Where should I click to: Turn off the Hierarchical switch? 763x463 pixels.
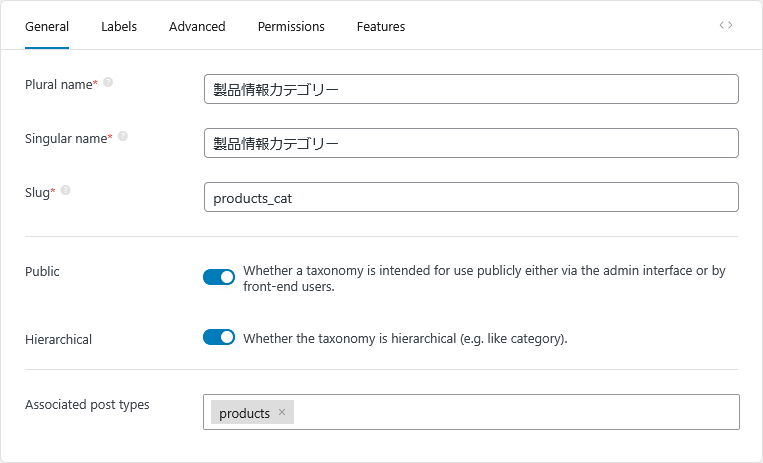(219, 338)
